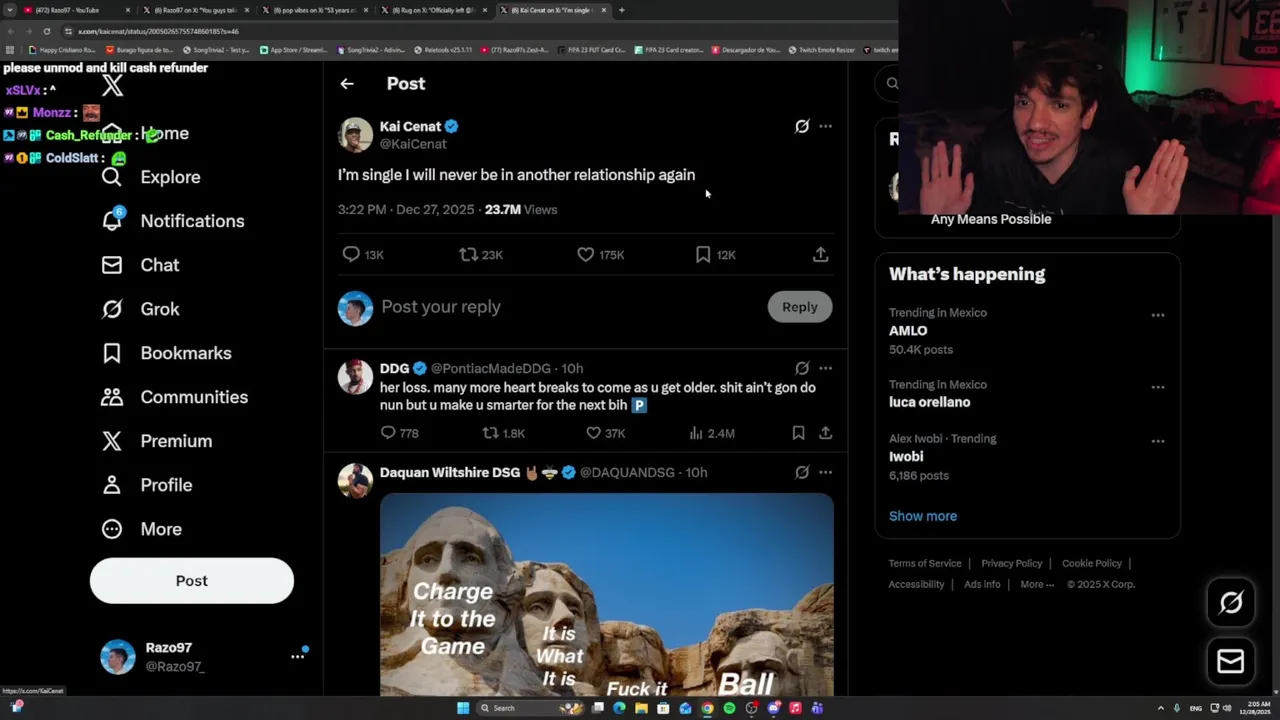Viewport: 1280px width, 720px height.
Task: Open the Mount Rushmore meme image
Action: [x=607, y=594]
